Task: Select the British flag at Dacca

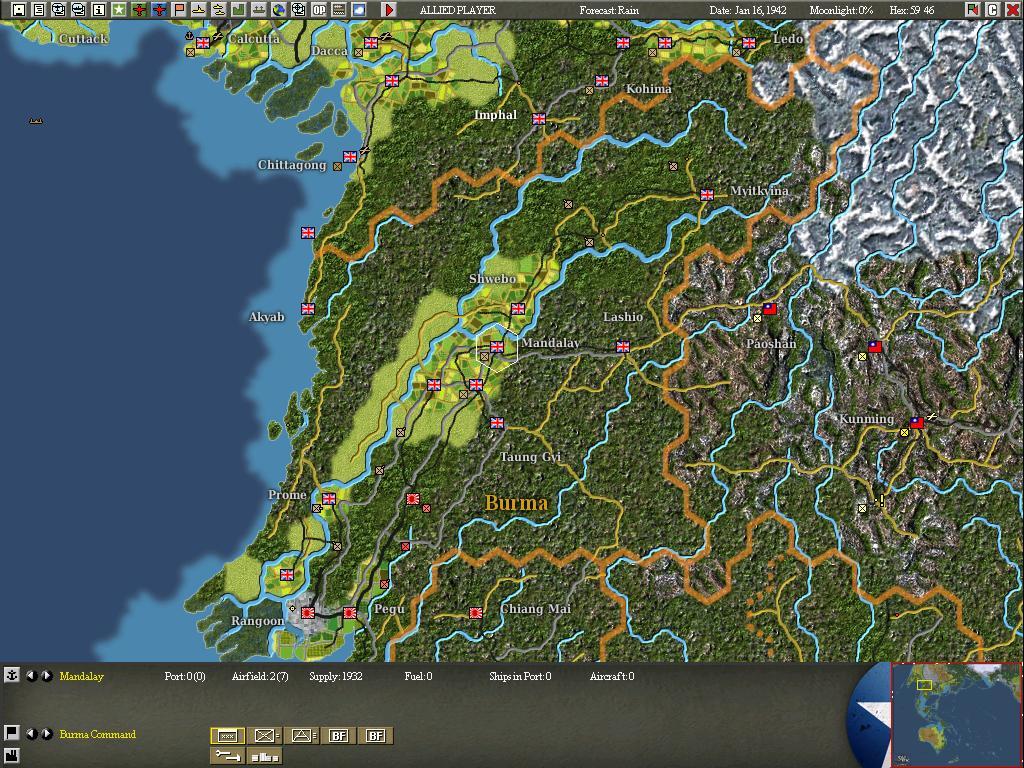Action: 371,43
